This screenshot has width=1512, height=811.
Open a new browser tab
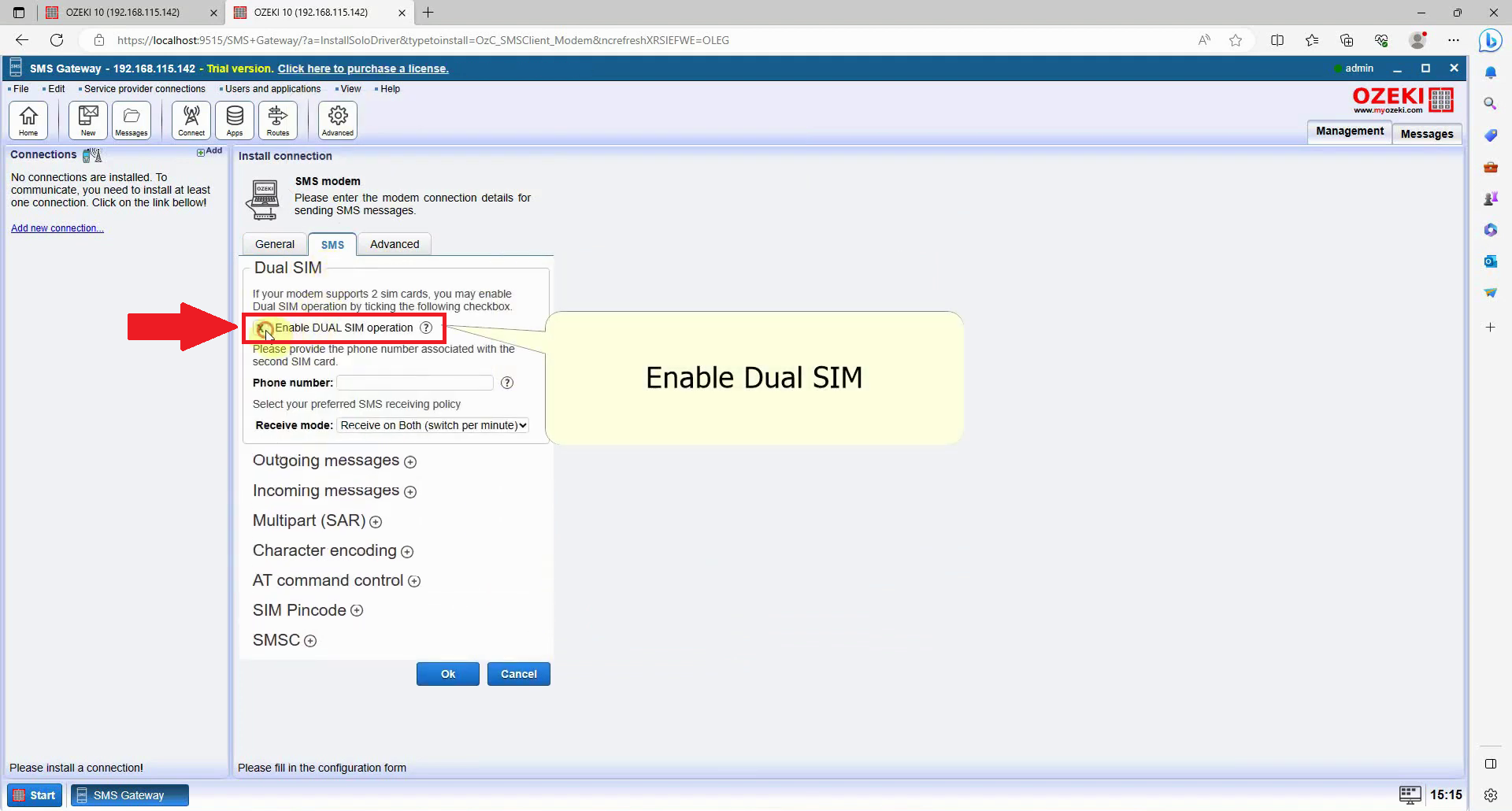pyautogui.click(x=428, y=13)
